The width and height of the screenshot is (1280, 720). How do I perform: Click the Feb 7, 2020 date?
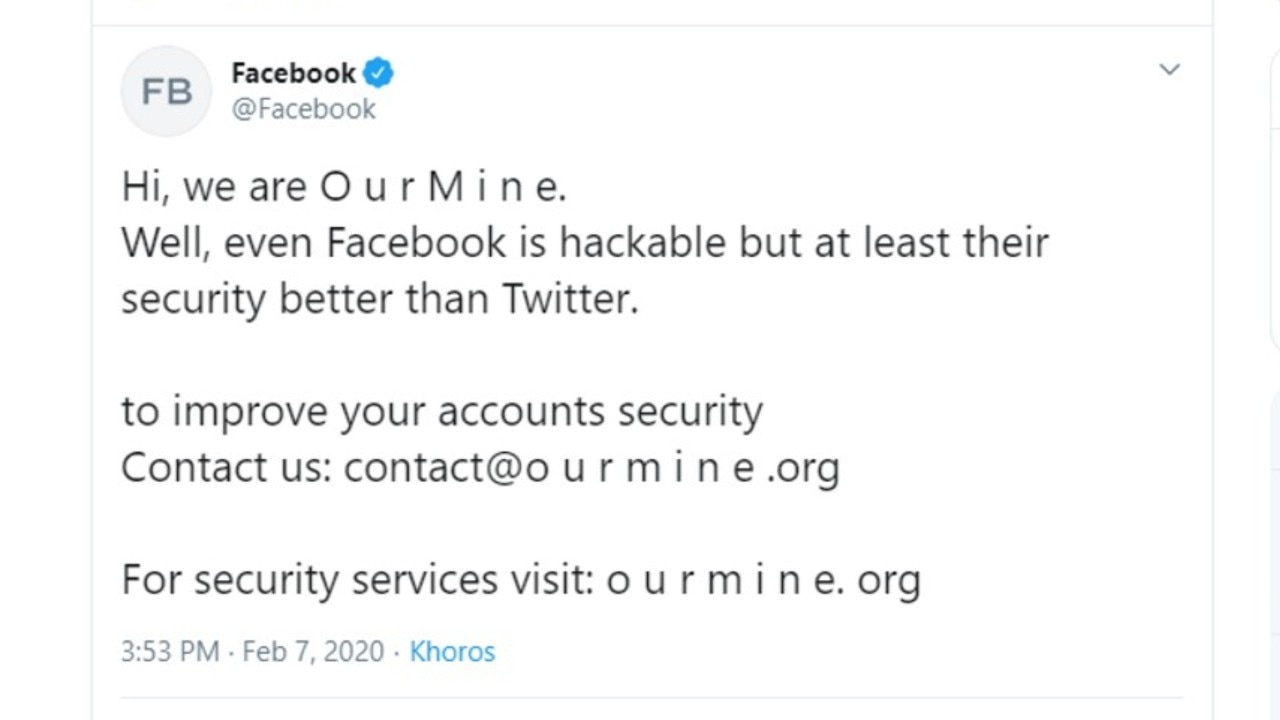coord(313,651)
